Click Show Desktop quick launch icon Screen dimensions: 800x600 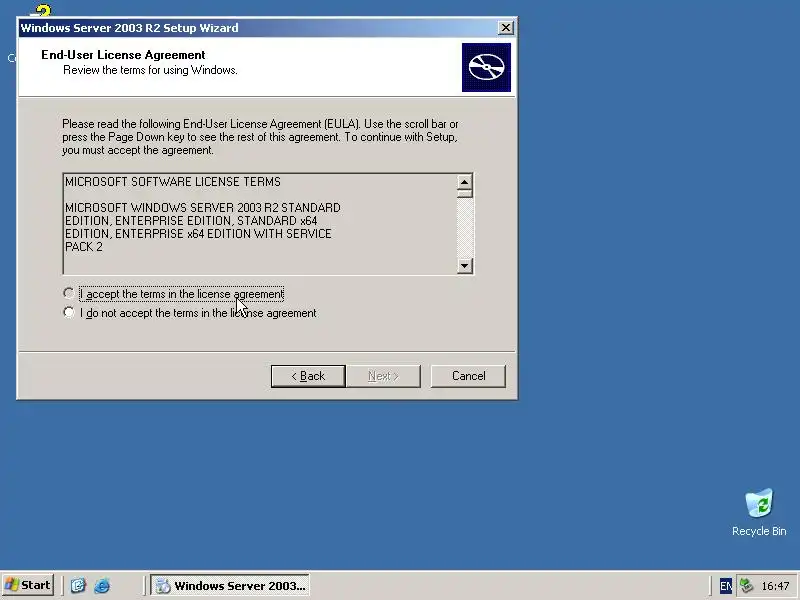click(x=78, y=585)
